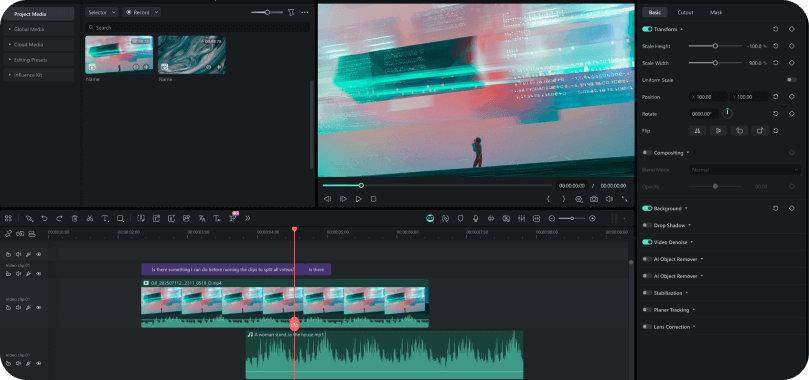
Task: Mute the D4 video clip track
Action: (19, 308)
